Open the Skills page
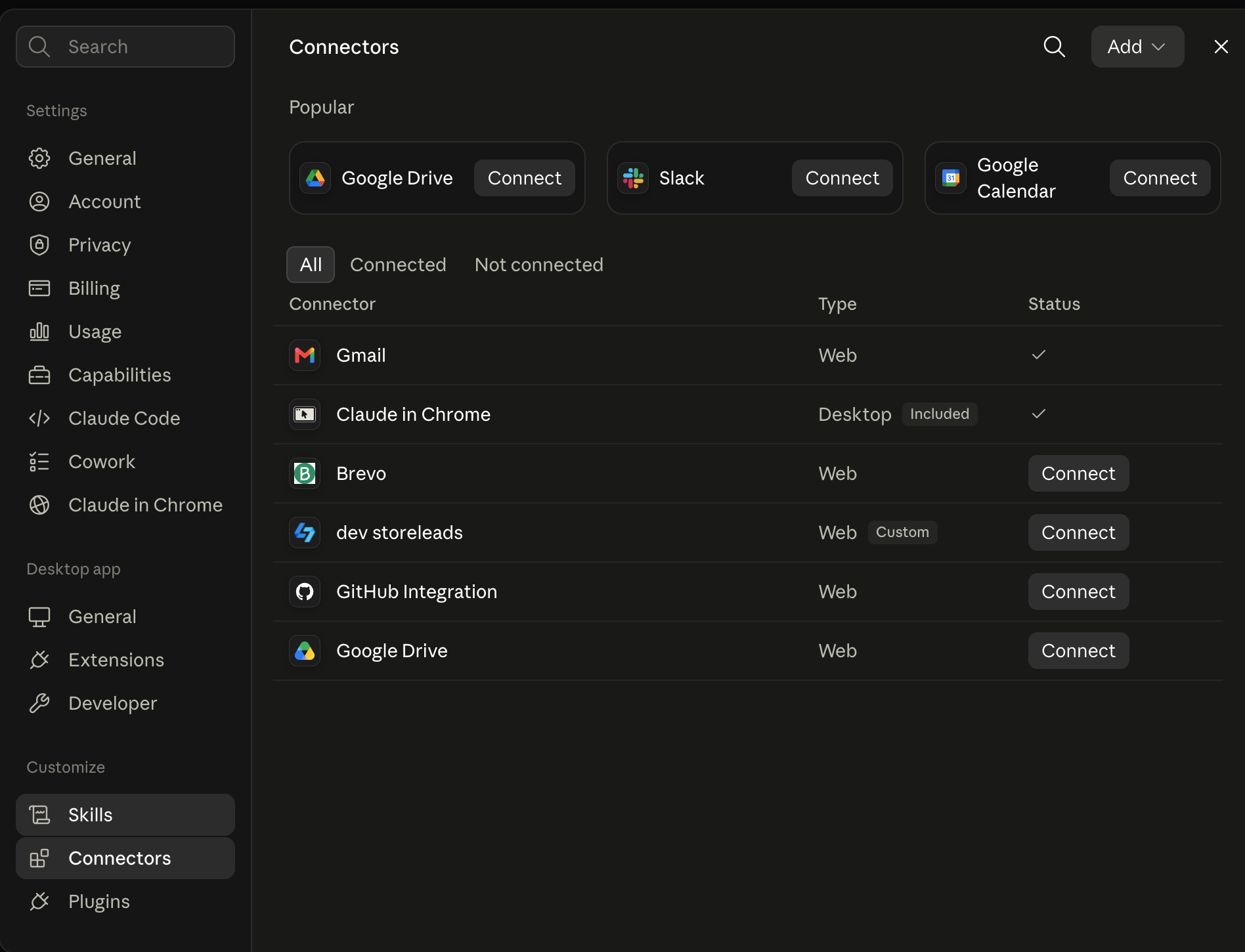The width and height of the screenshot is (1245, 952). point(125,815)
